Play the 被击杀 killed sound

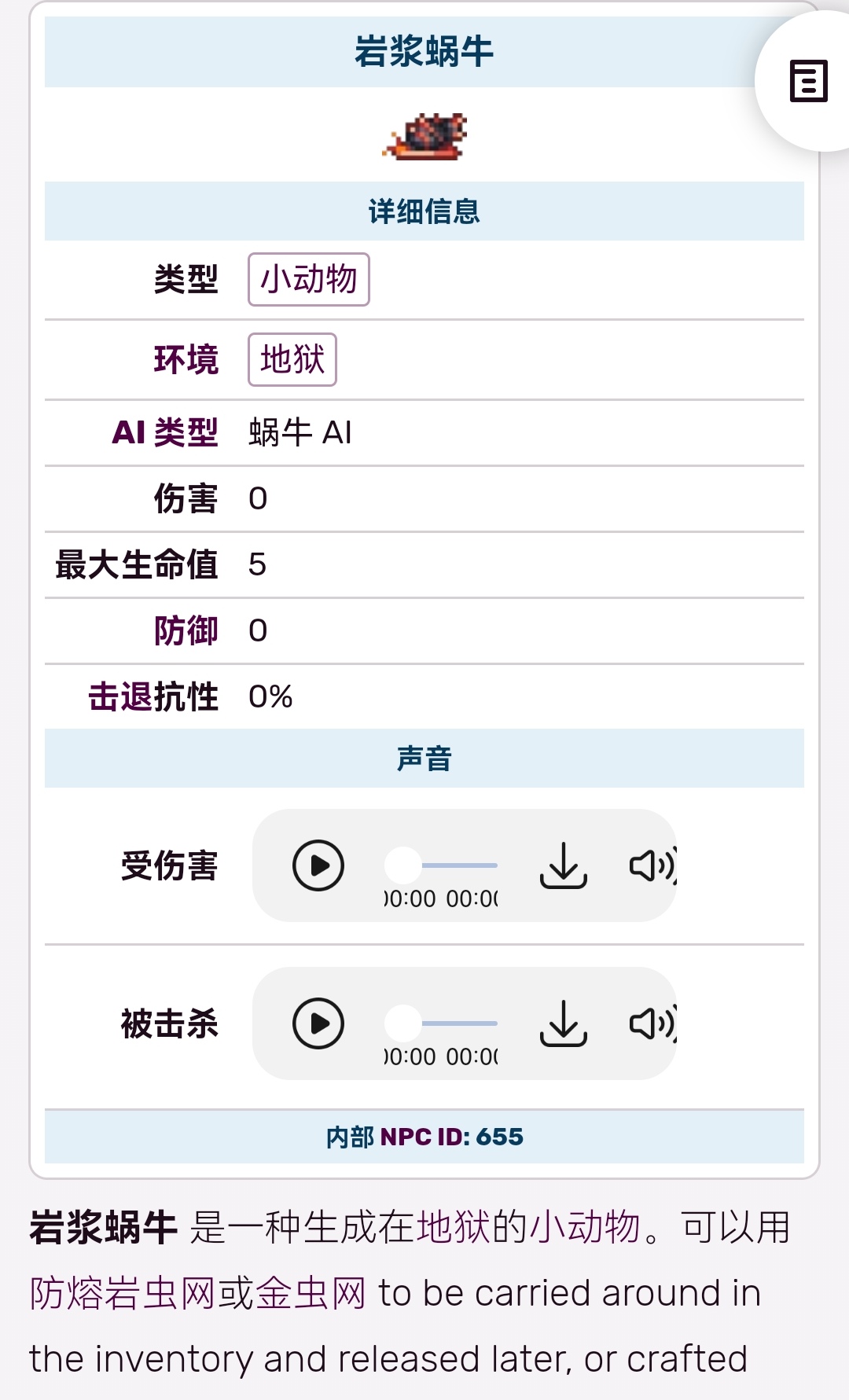[318, 1023]
